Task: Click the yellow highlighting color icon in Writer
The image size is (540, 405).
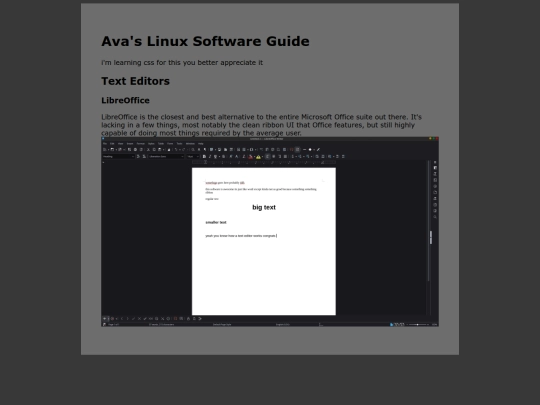Action: click(258, 157)
